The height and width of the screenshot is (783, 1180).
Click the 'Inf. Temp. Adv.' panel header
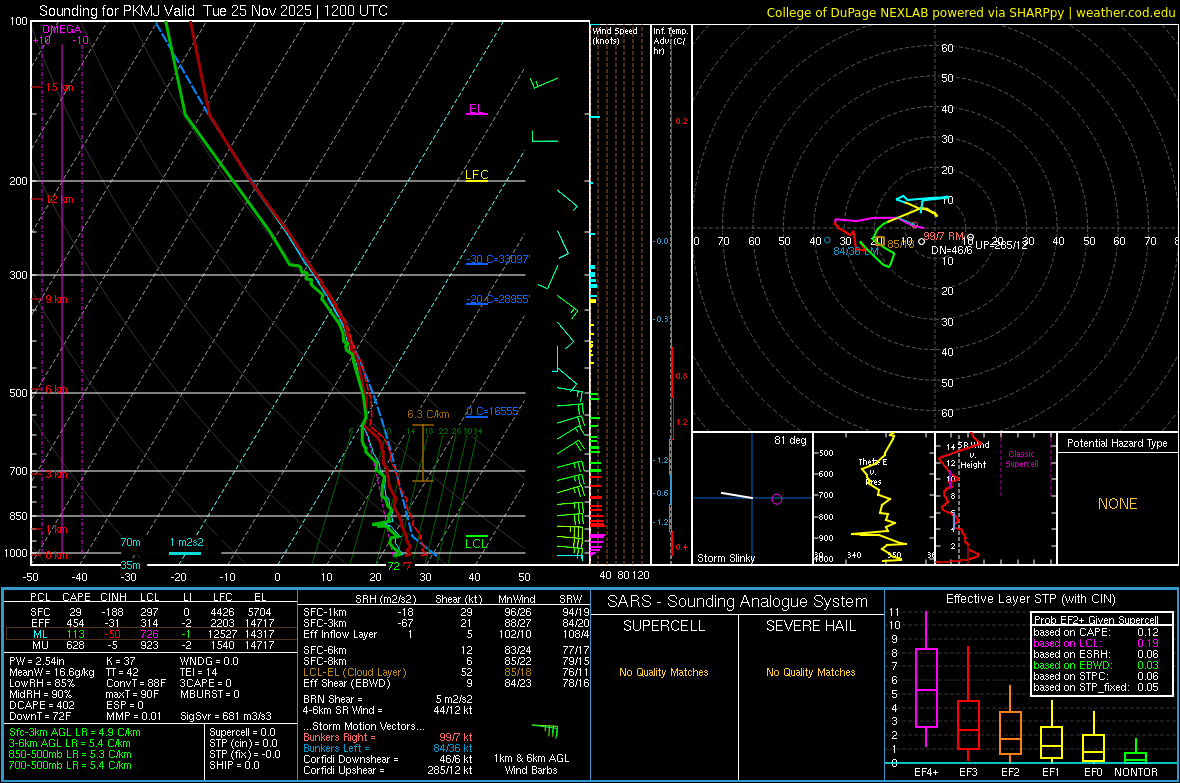[x=671, y=41]
